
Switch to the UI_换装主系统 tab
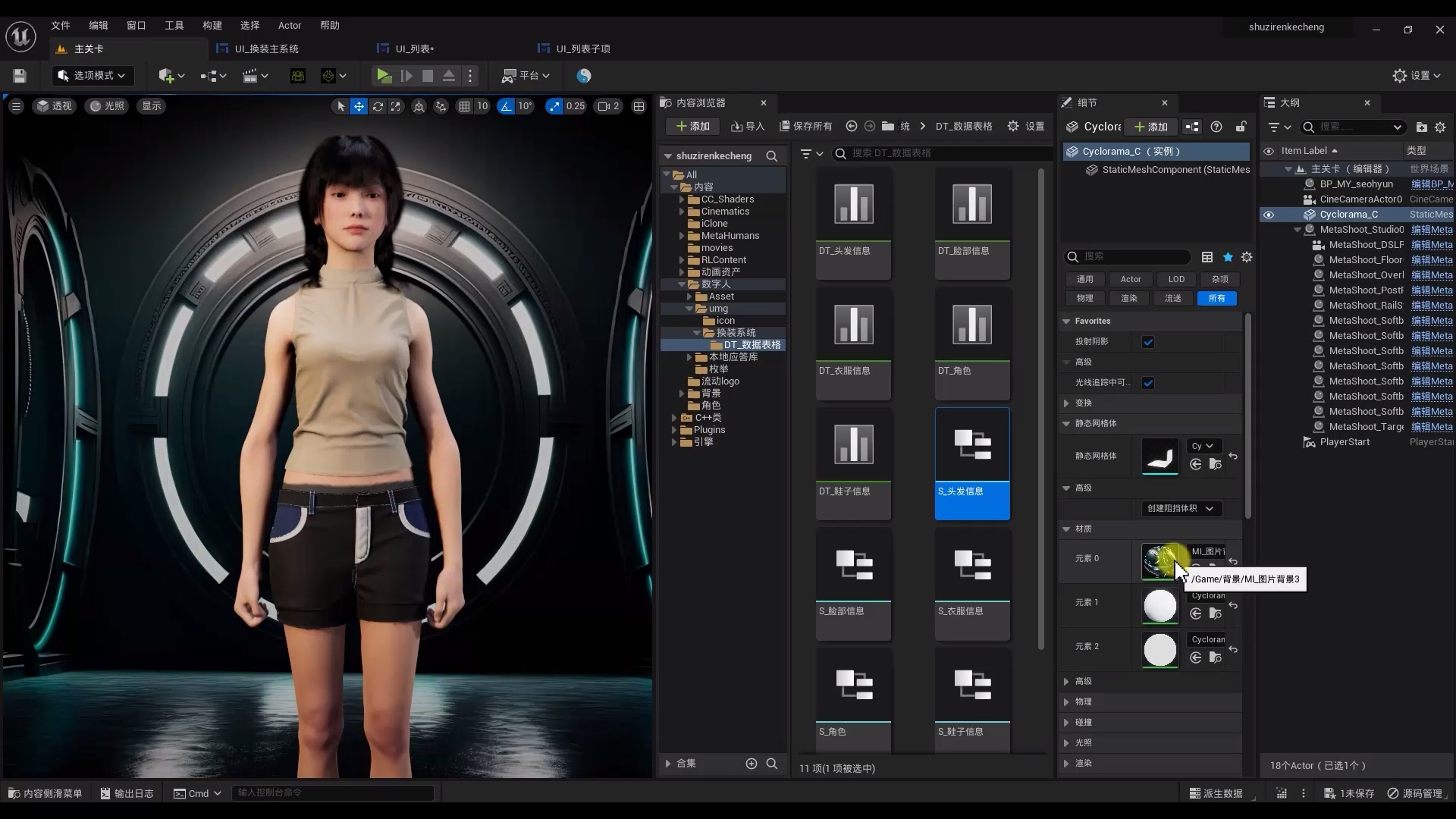[265, 49]
